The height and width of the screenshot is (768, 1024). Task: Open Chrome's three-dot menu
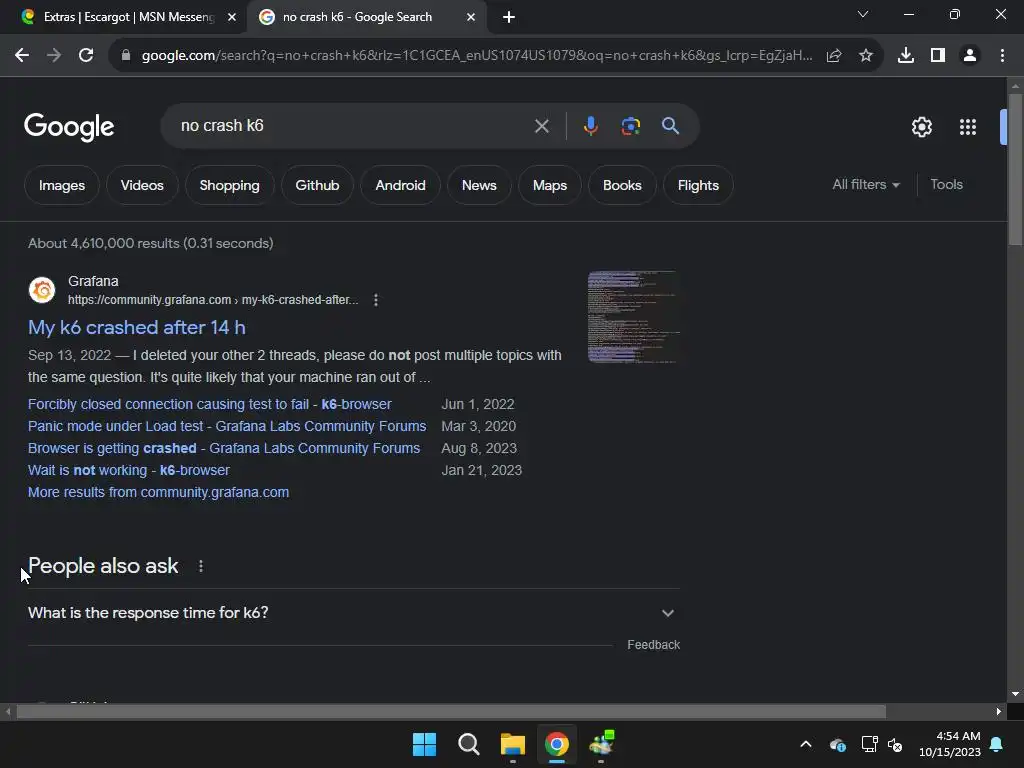1002,56
